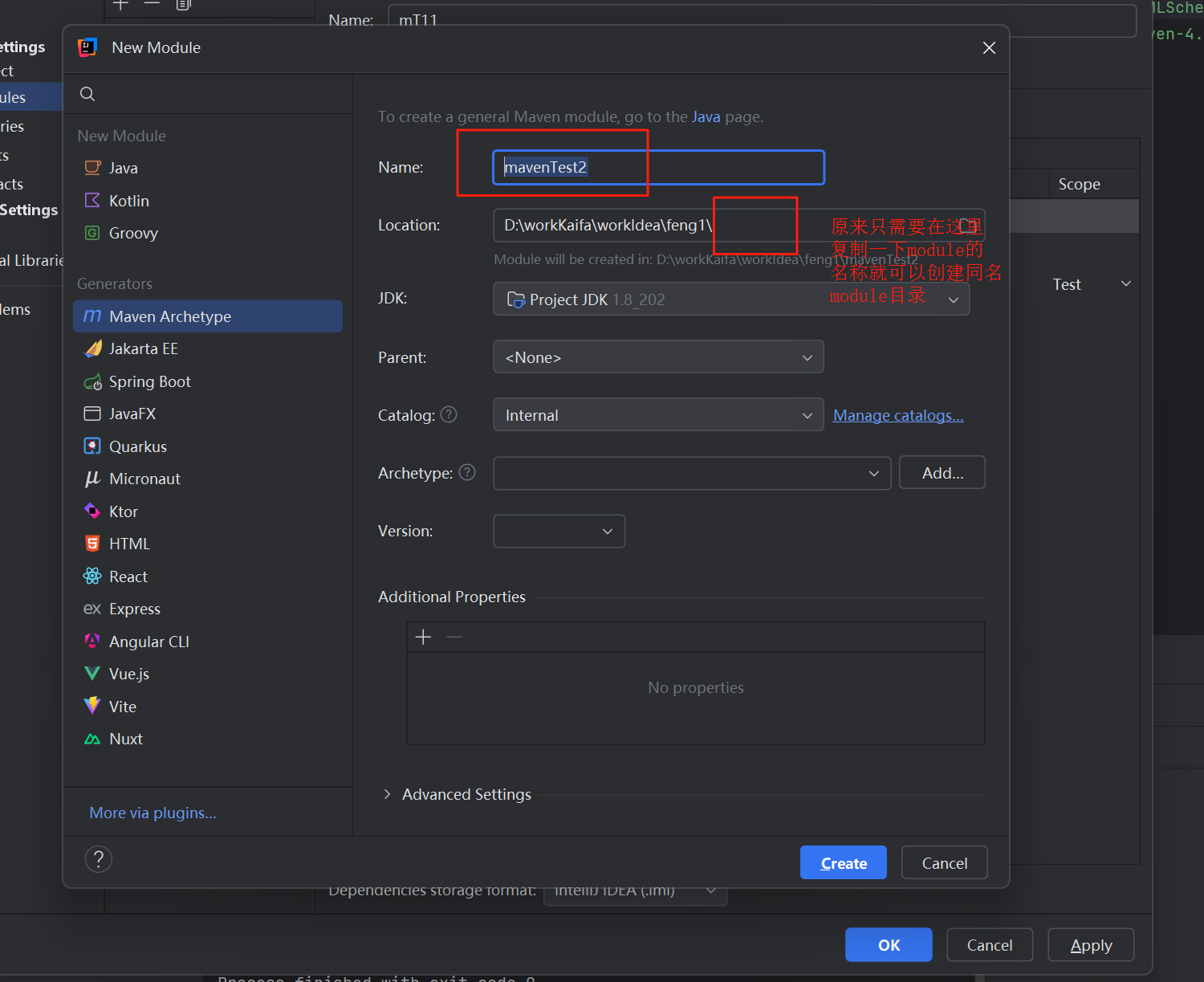Viewport: 1204px width, 982px height.
Task: Choose the HTML generator
Action: pyautogui.click(x=208, y=544)
